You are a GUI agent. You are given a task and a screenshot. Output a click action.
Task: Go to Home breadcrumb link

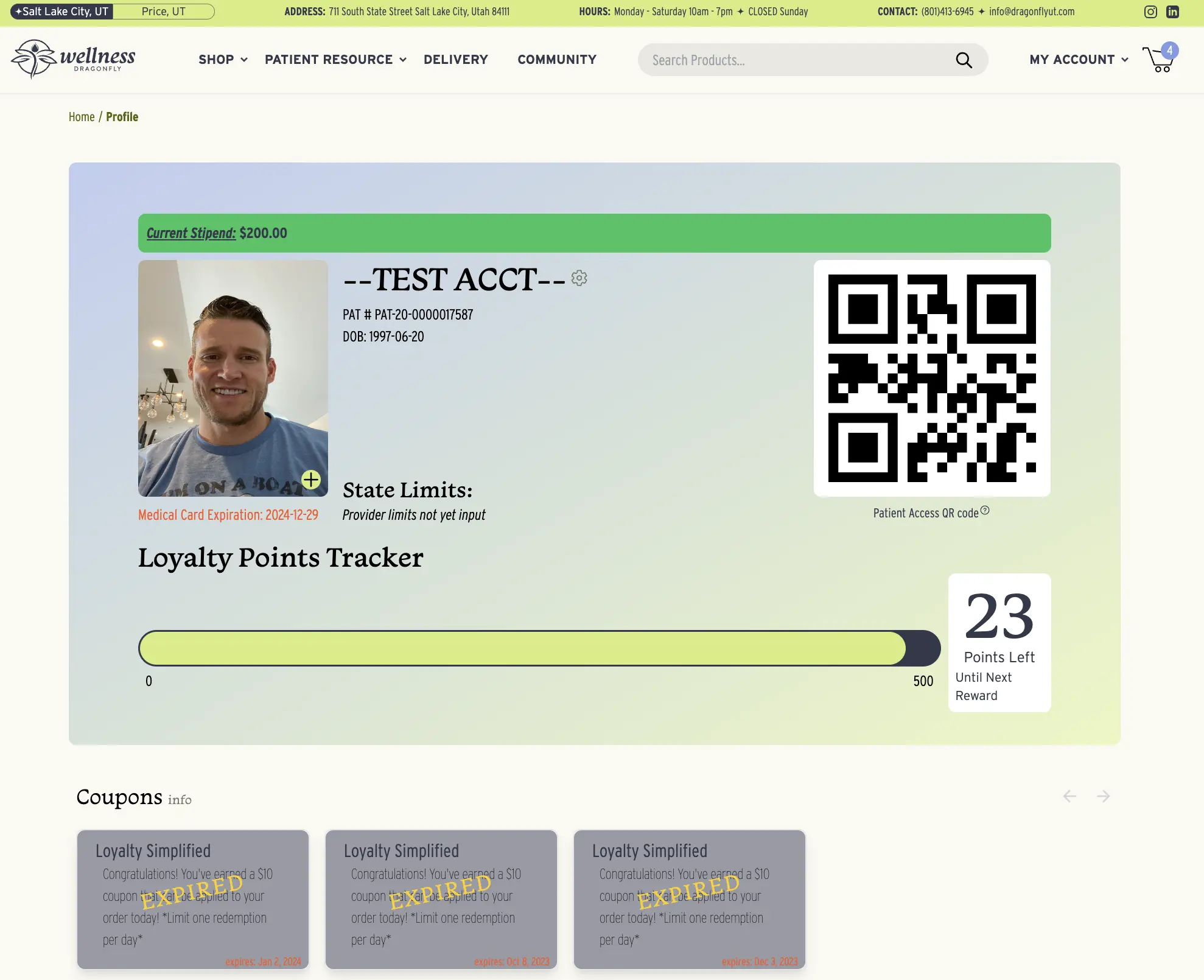[x=82, y=117]
